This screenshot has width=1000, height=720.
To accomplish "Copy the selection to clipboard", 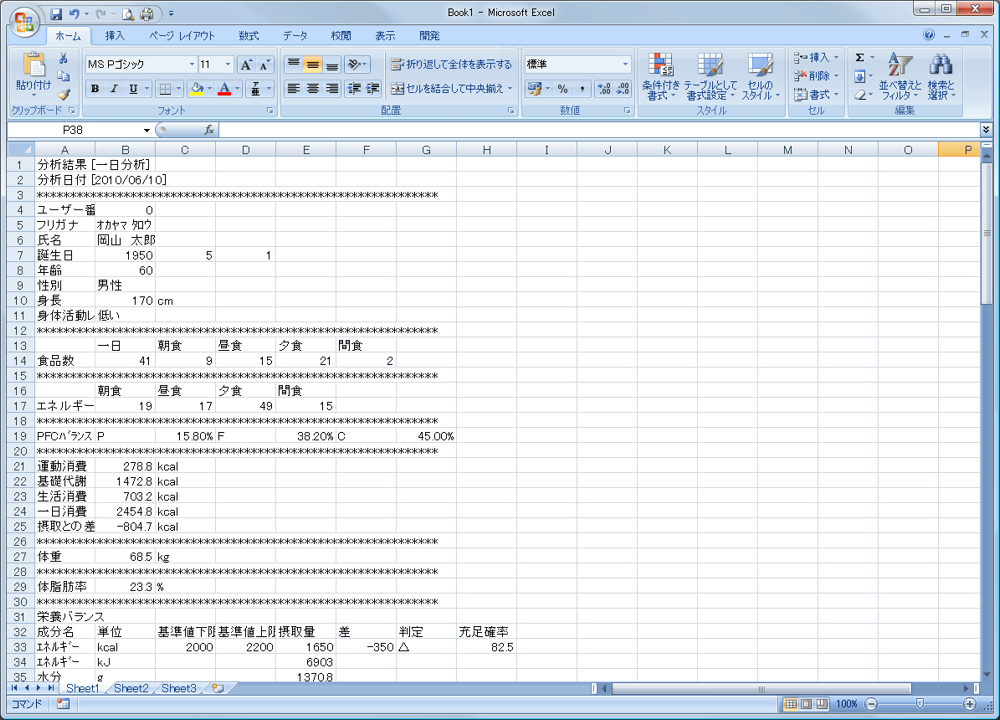I will click(x=63, y=76).
